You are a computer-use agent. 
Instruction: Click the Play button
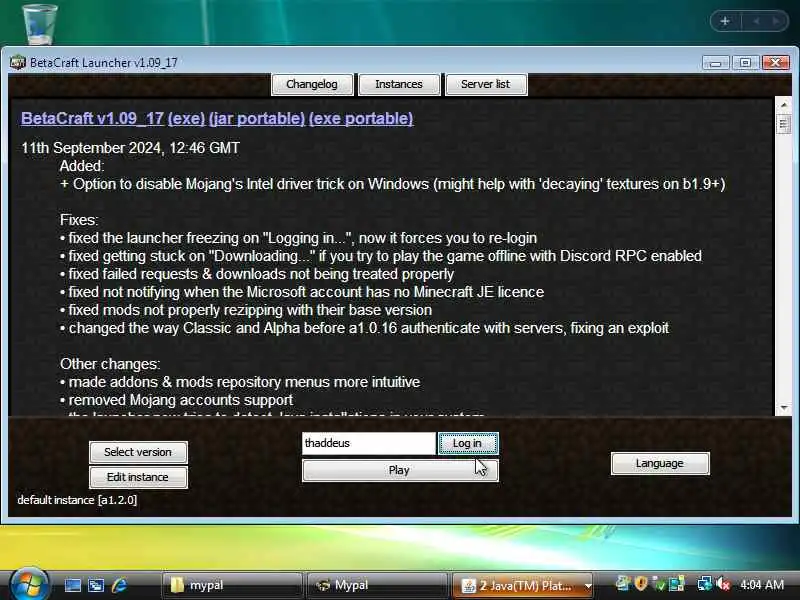[400, 470]
